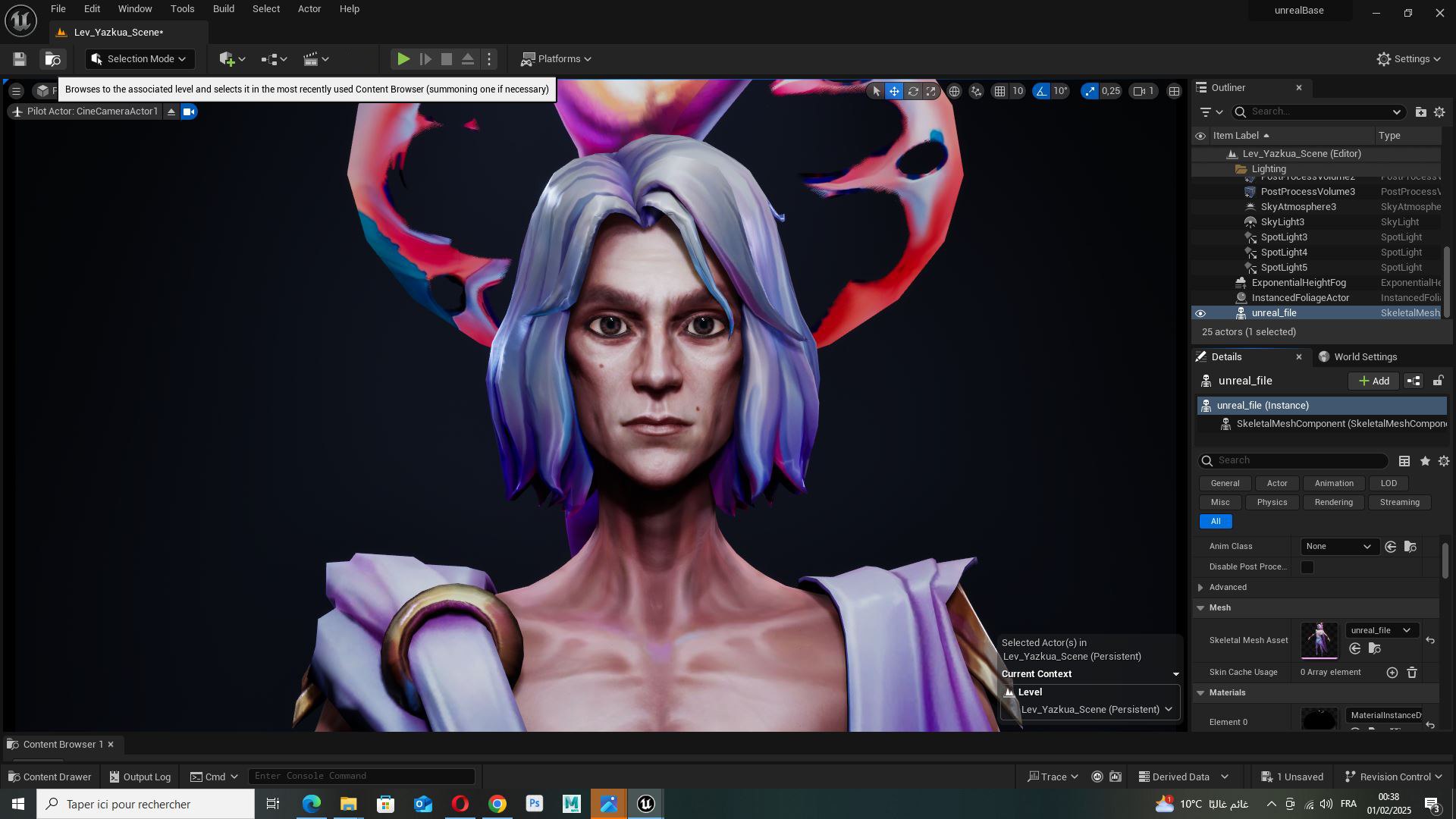Select the translate gizmo tool icon
The height and width of the screenshot is (819, 1456).
click(895, 92)
